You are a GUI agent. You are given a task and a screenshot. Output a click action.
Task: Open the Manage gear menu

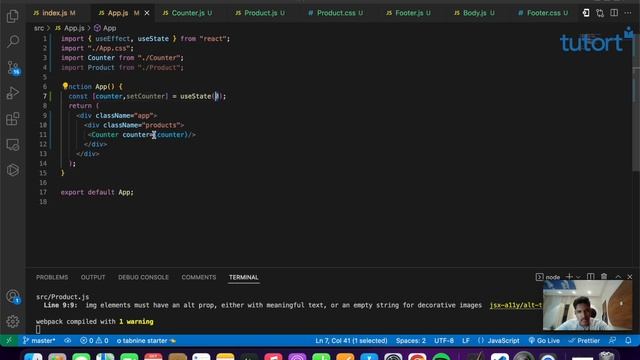(x=13, y=322)
